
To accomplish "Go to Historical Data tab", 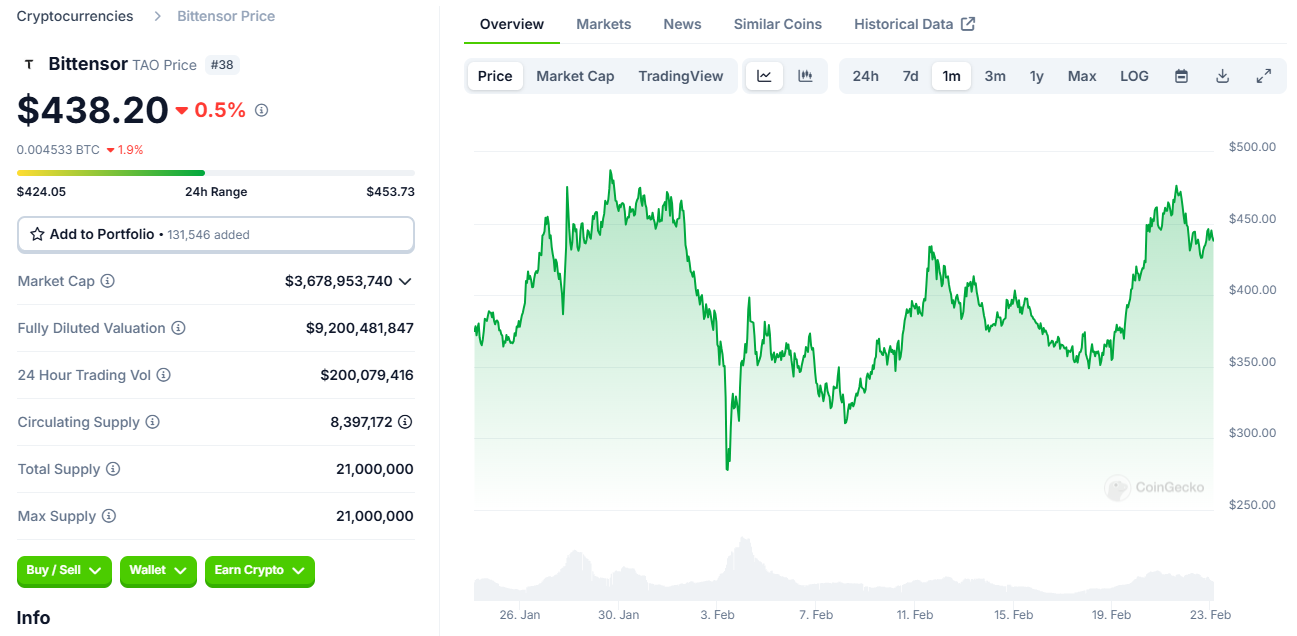I will 914,24.
